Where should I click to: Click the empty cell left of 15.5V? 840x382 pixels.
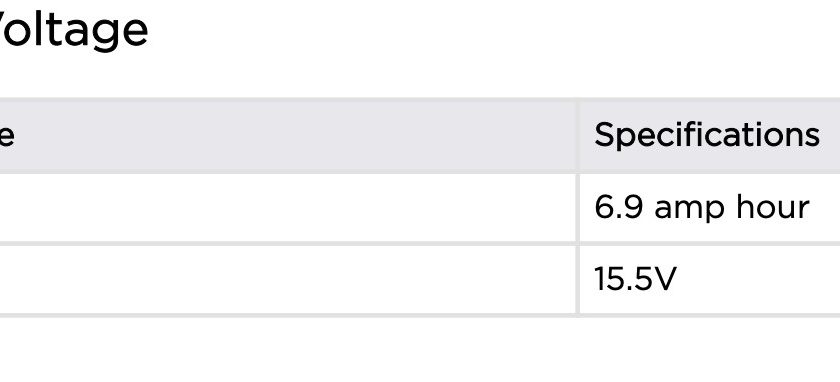click(288, 279)
